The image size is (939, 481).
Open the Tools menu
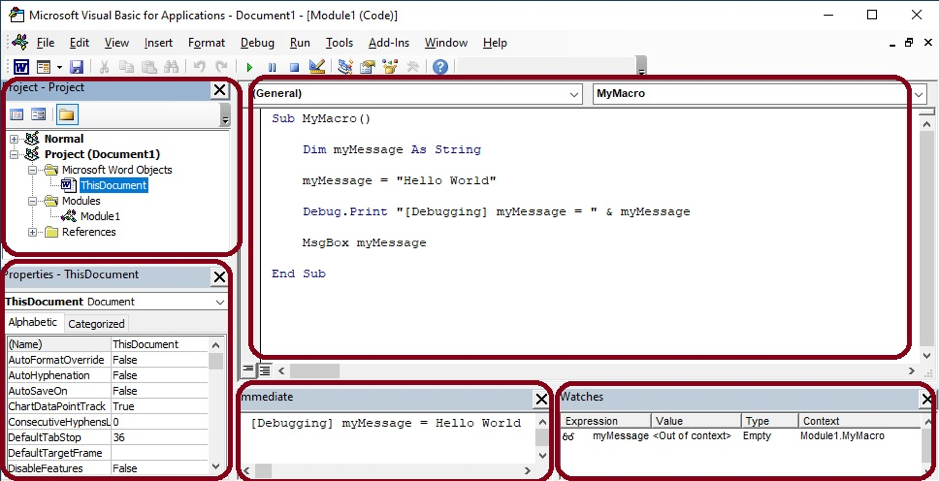pos(340,43)
